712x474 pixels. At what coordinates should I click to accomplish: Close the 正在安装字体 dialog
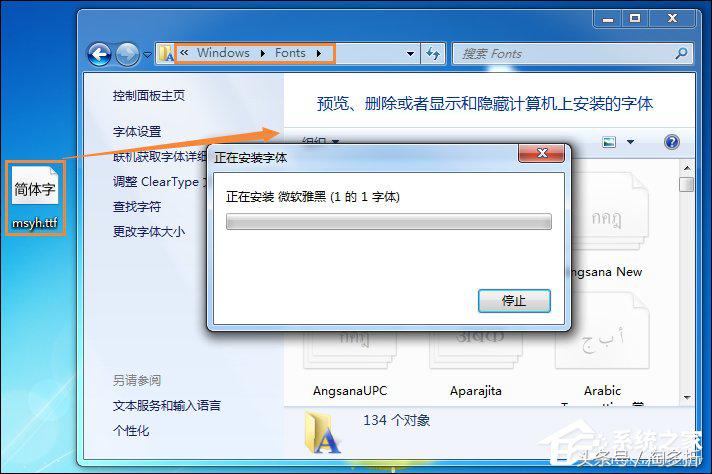point(541,153)
